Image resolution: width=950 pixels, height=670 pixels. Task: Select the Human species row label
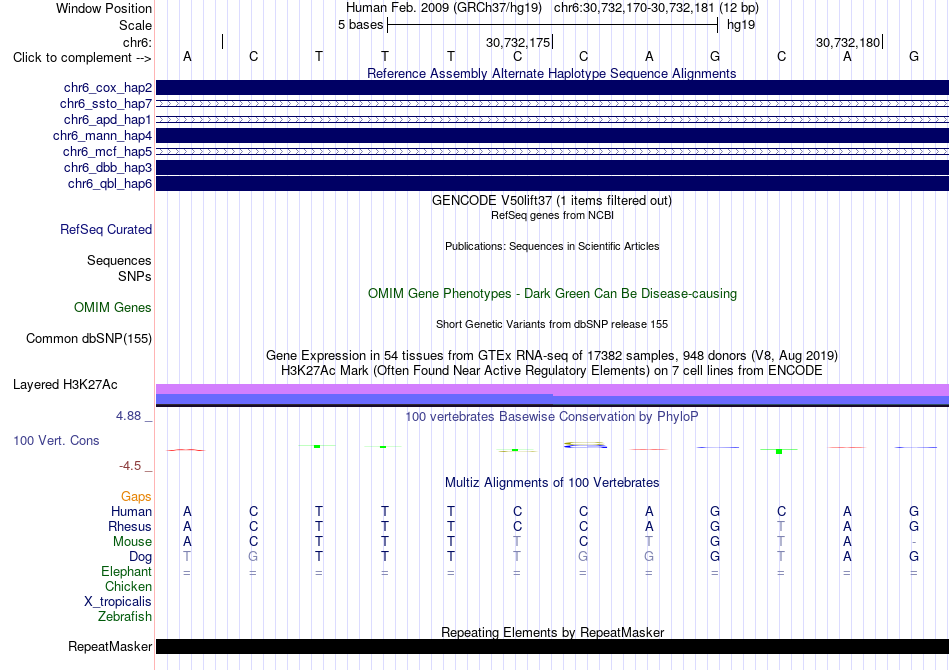(131, 512)
